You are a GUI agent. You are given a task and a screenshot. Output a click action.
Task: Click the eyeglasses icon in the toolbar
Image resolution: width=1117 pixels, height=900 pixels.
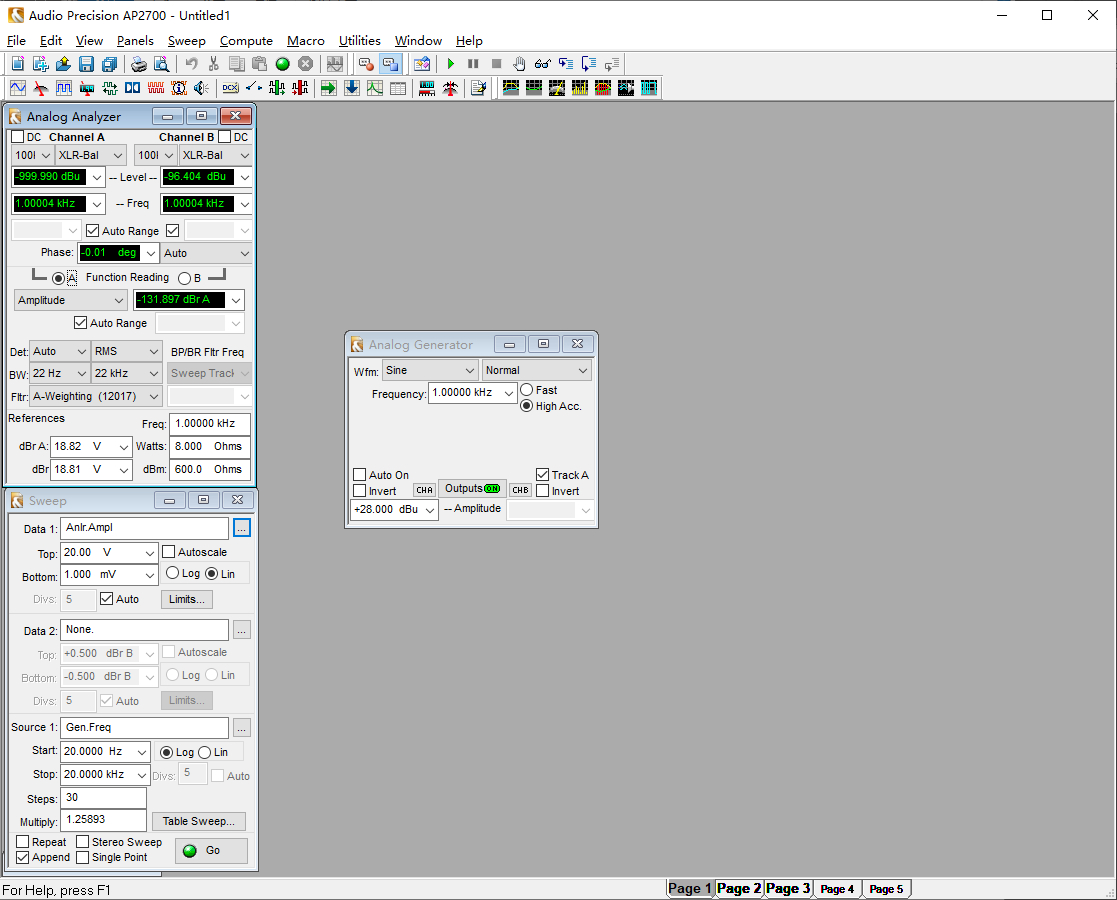(x=542, y=64)
